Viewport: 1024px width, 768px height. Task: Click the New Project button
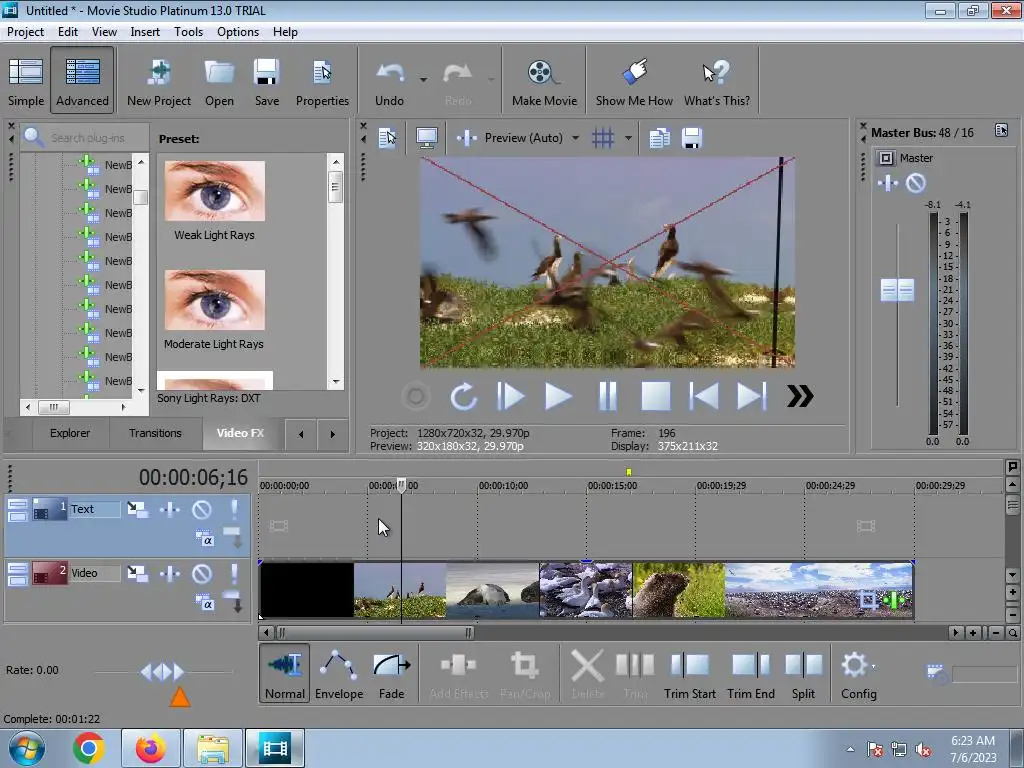[159, 81]
